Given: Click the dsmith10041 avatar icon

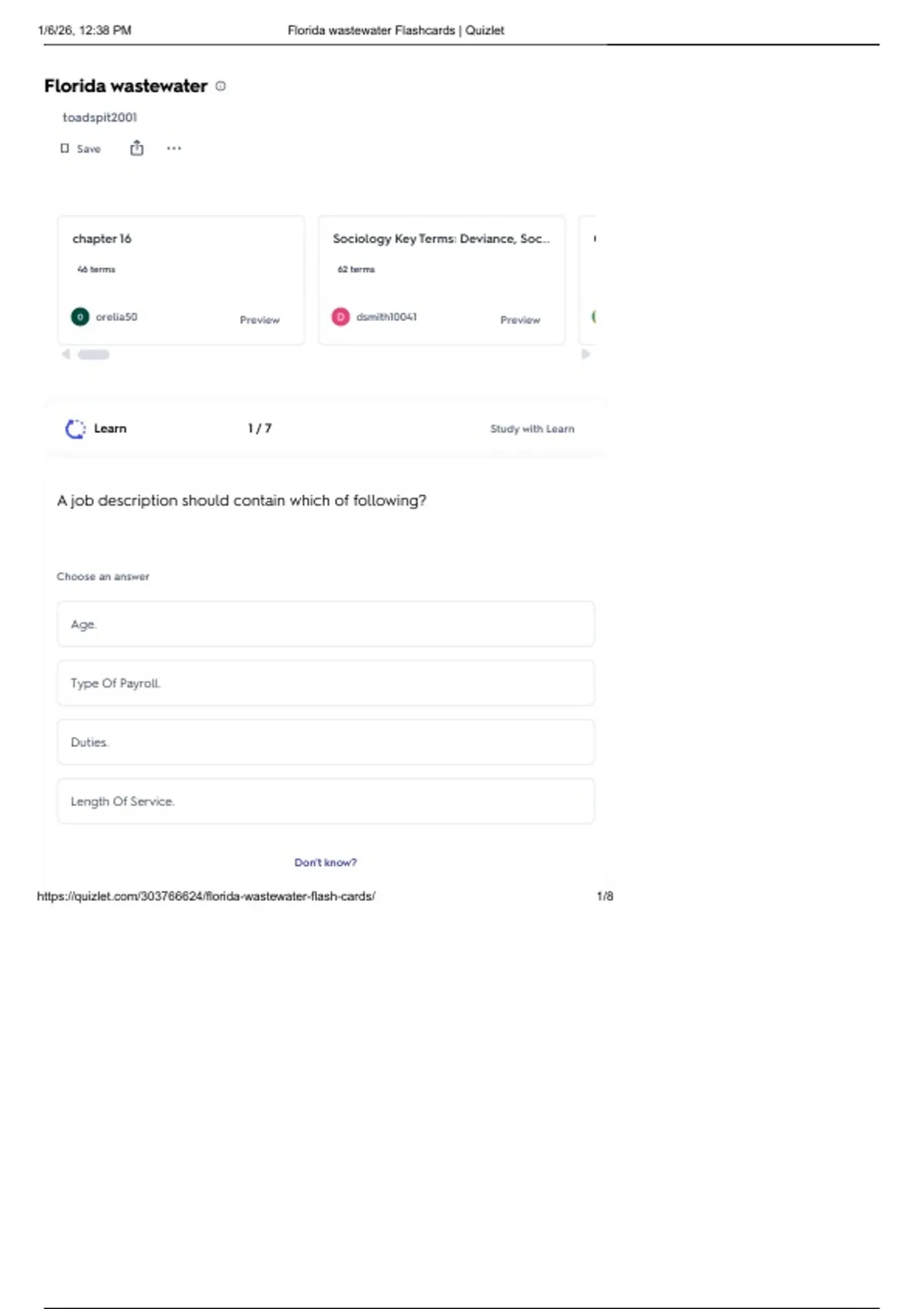Looking at the screenshot, I should click(x=340, y=316).
